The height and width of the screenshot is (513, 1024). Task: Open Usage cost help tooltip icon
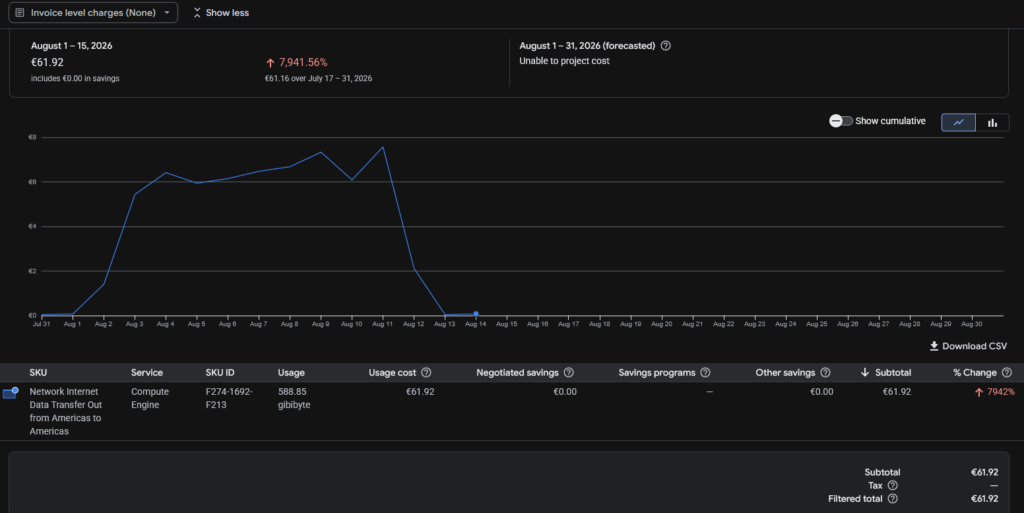click(x=426, y=373)
